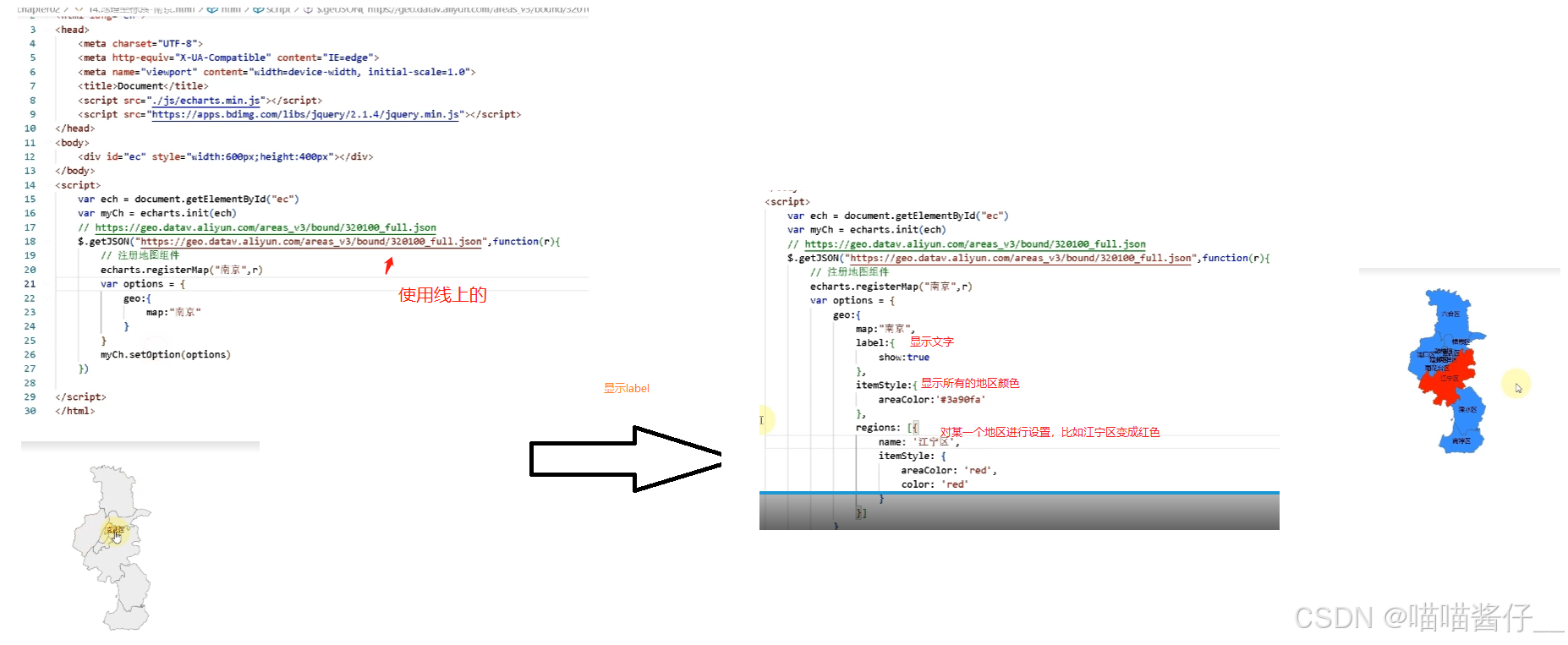Screen dimensions: 1568x645
Task: Click "areaColor: 'red'" in regions code
Action: 949,471
